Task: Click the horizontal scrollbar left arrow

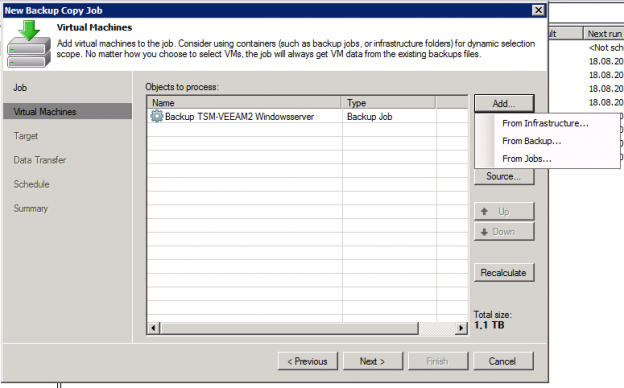Action: 154,328
